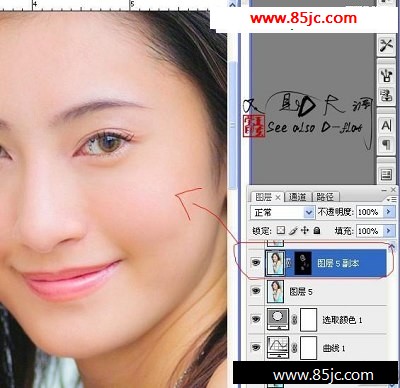Image resolution: width=400 pixels, height=388 pixels.
Task: Close the 图层 tab with its x
Action: click(x=278, y=197)
